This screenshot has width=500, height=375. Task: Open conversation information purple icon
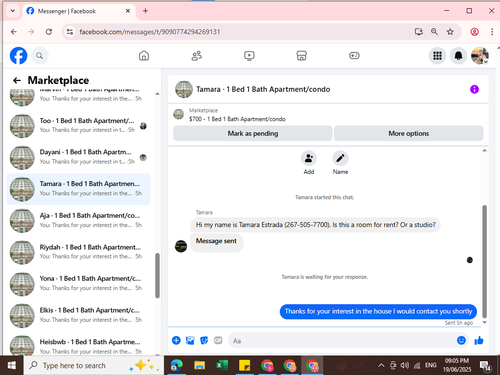474,89
